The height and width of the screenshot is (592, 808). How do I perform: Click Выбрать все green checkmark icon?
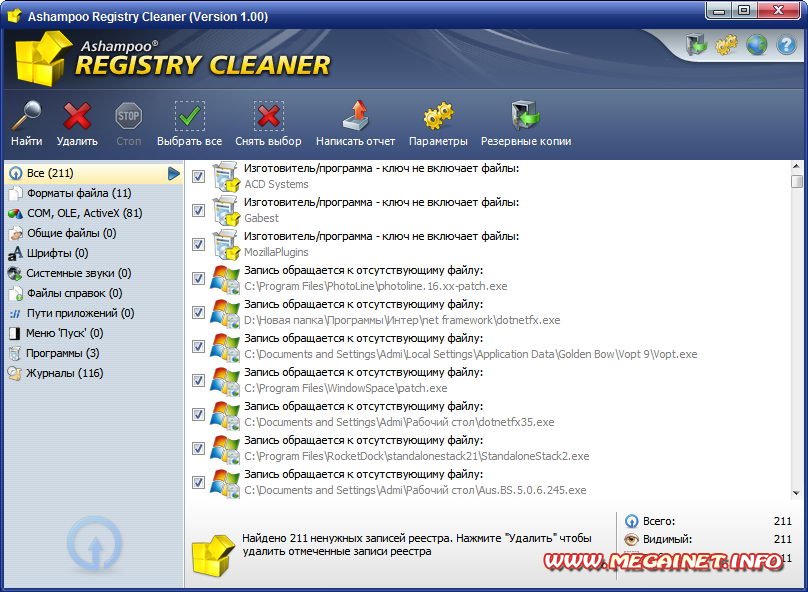(190, 116)
